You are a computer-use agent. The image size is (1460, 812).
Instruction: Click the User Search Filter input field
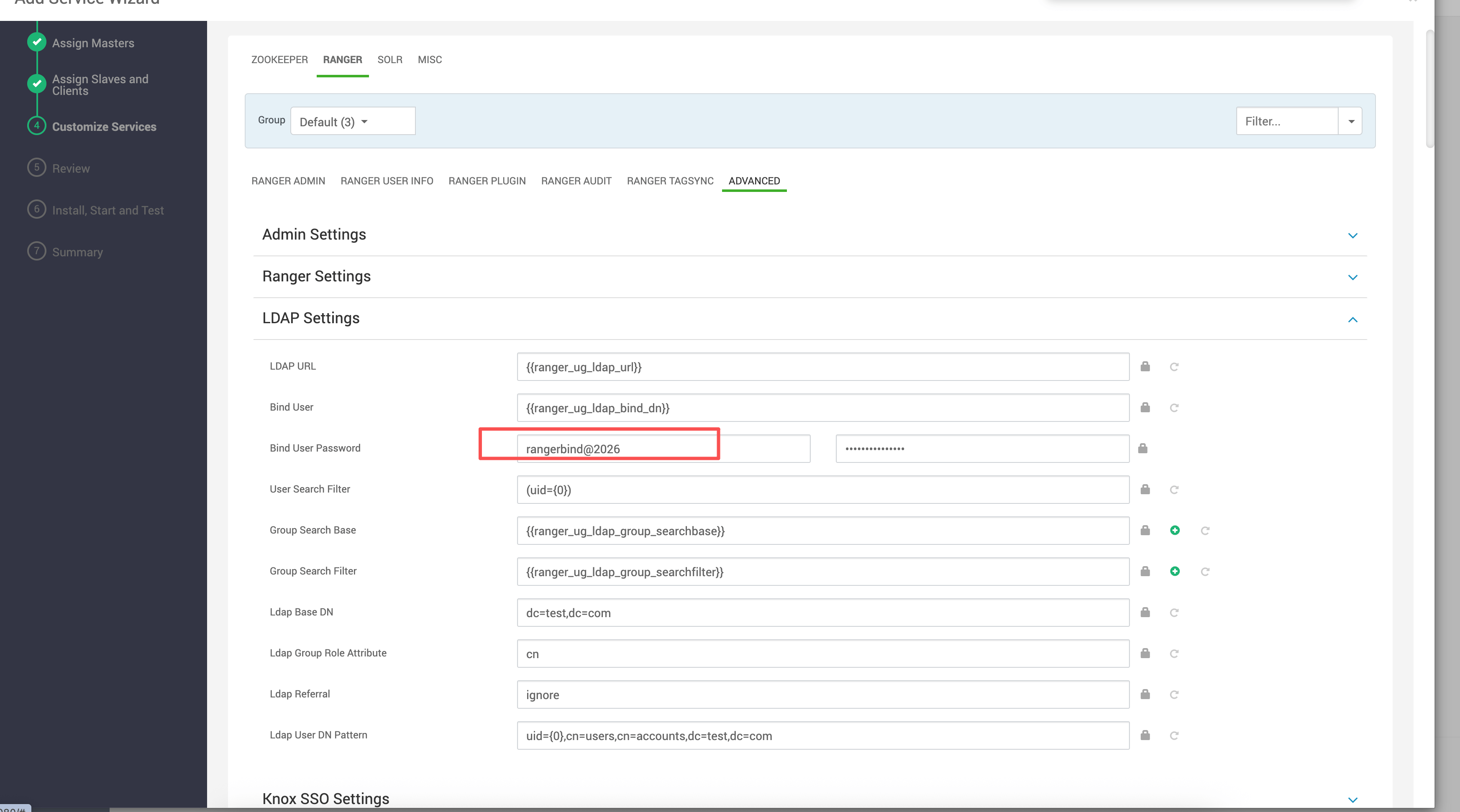pos(822,490)
